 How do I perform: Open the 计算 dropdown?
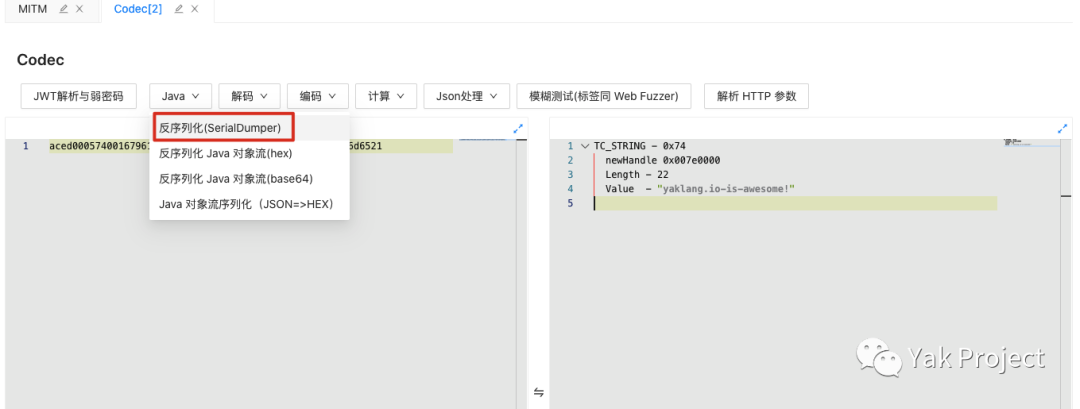386,96
